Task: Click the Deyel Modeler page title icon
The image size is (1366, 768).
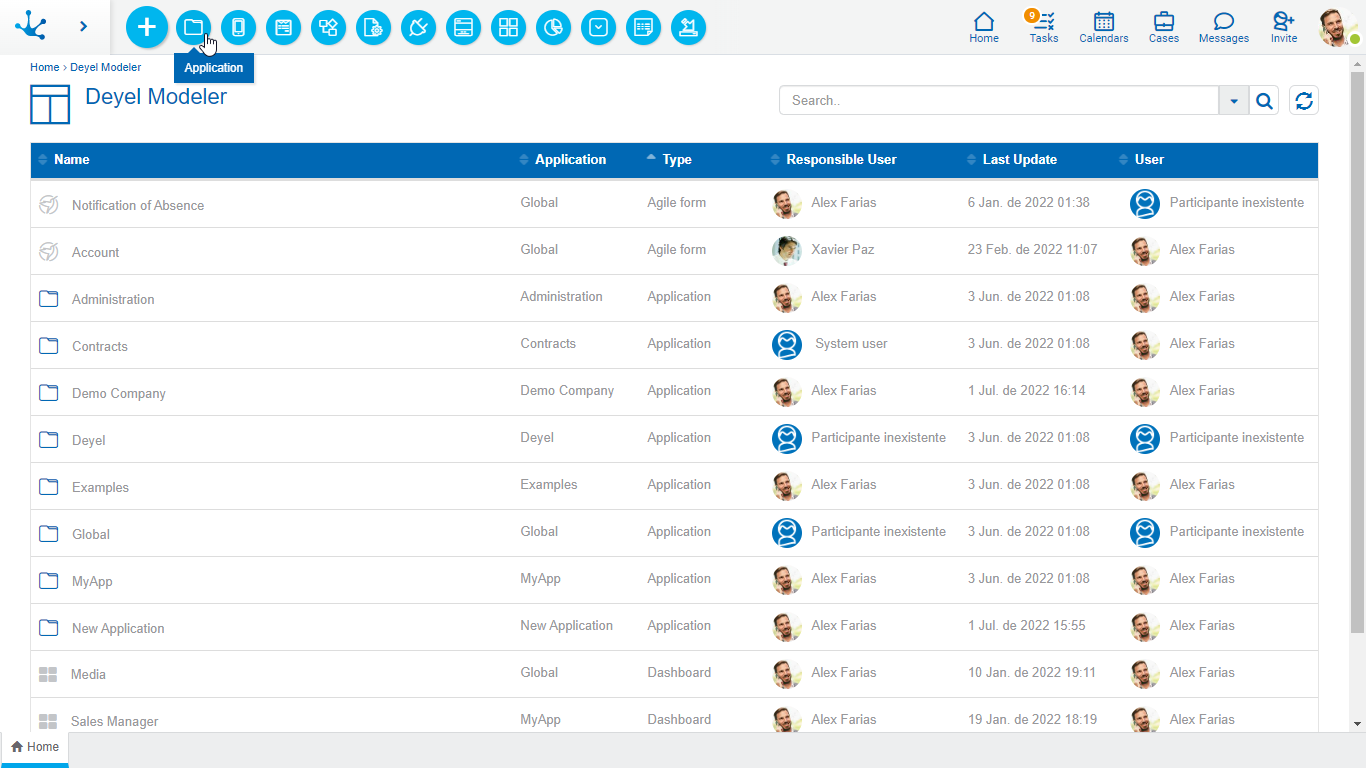Action: click(50, 104)
